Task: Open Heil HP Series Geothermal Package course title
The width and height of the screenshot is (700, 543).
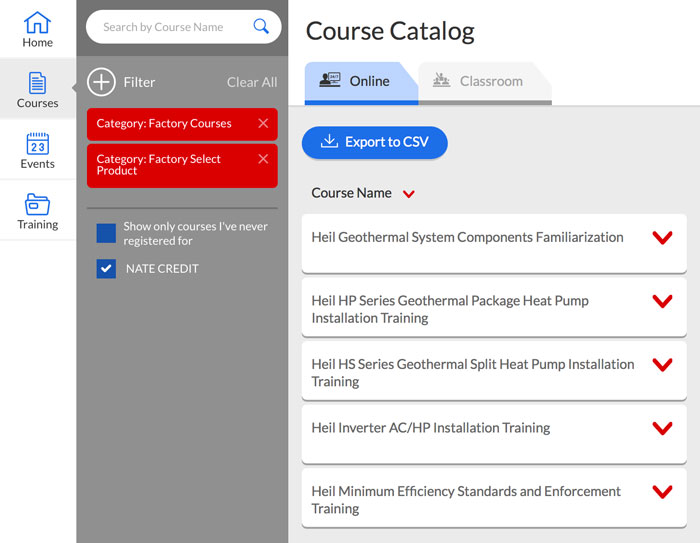Action: [x=450, y=309]
